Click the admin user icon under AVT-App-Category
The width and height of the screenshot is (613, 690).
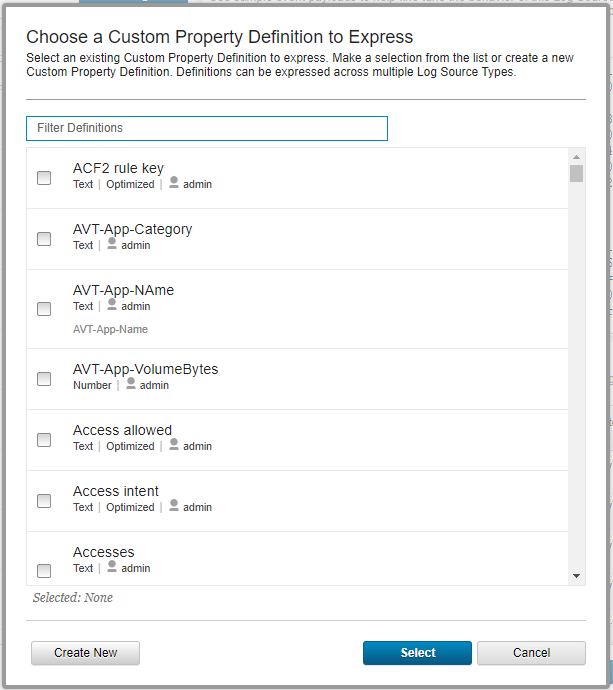tap(112, 244)
